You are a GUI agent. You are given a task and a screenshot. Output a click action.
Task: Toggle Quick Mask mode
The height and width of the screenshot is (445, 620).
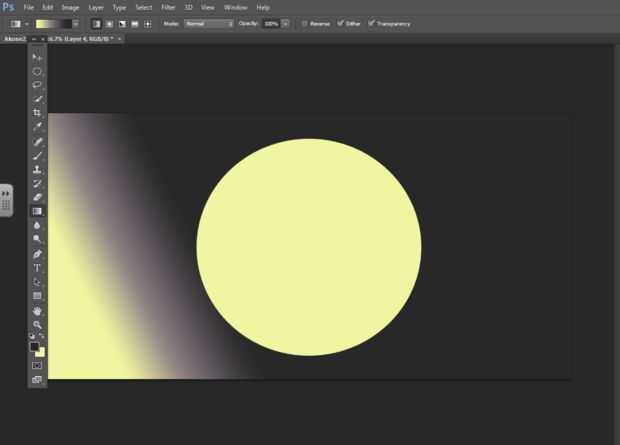click(37, 365)
